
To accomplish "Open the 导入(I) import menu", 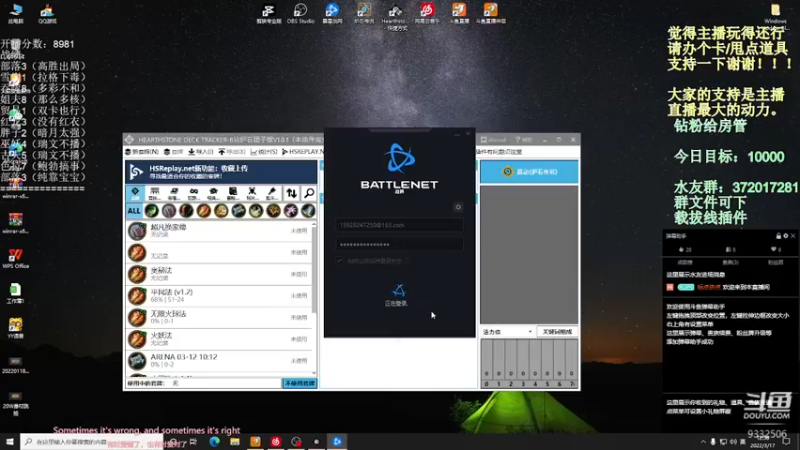I will tap(201, 152).
